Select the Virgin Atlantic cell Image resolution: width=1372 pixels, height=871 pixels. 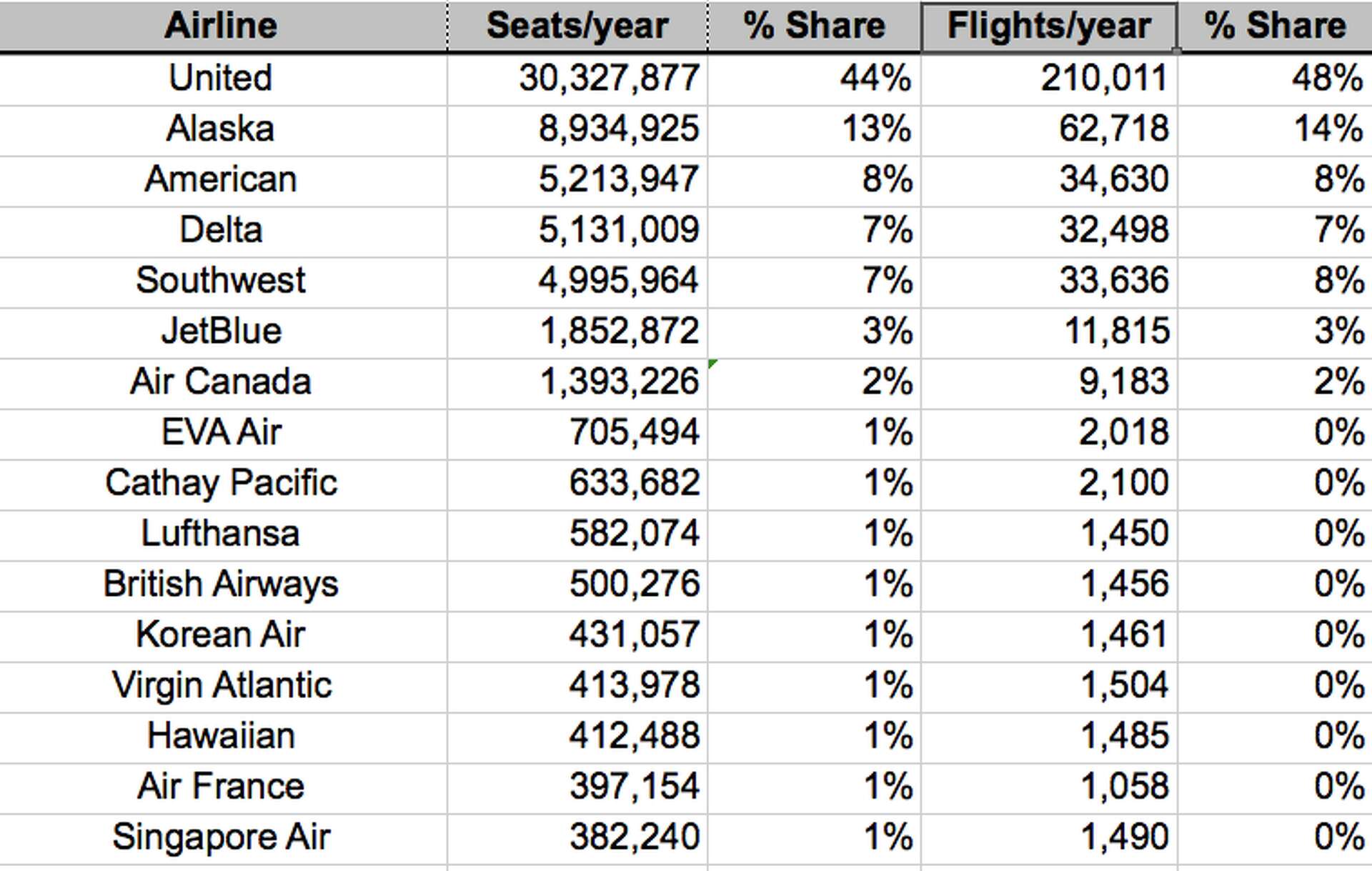tap(223, 687)
